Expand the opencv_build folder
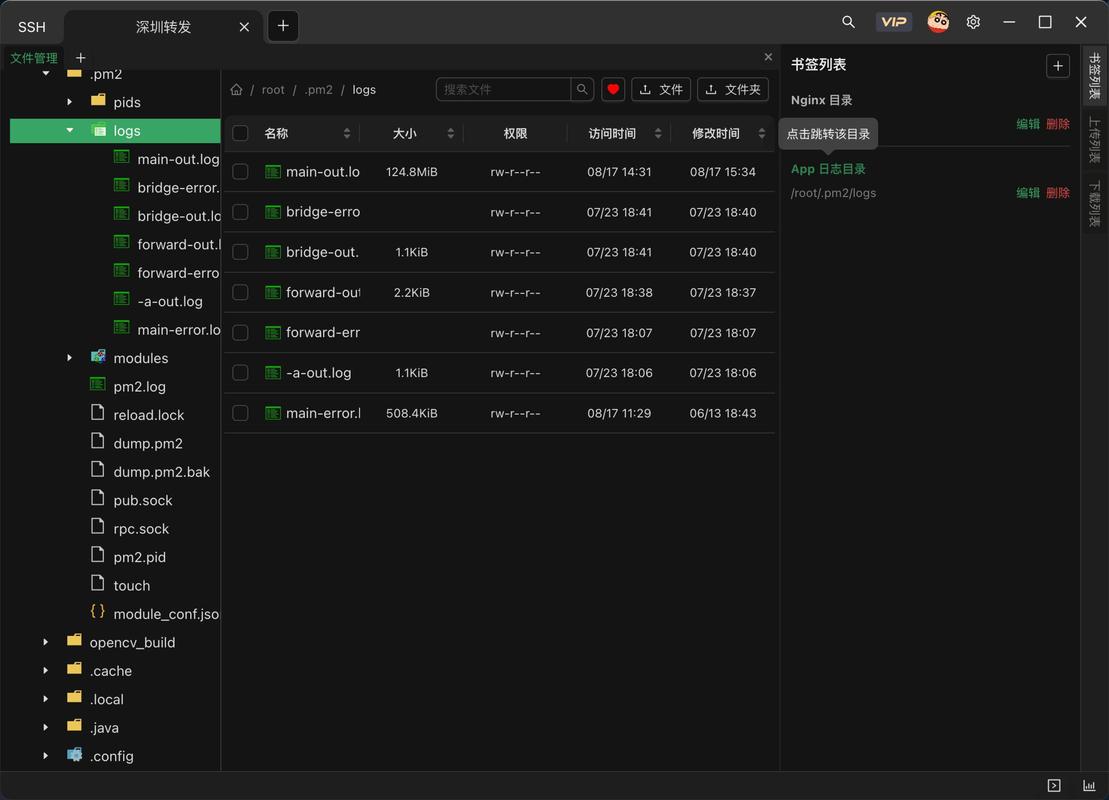 click(x=45, y=642)
